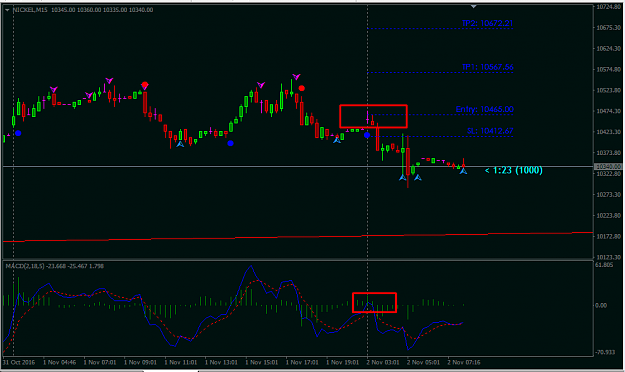Click the blue signal dot on the 2 Nov 03:01 line
The height and width of the screenshot is (372, 625).
click(367, 136)
